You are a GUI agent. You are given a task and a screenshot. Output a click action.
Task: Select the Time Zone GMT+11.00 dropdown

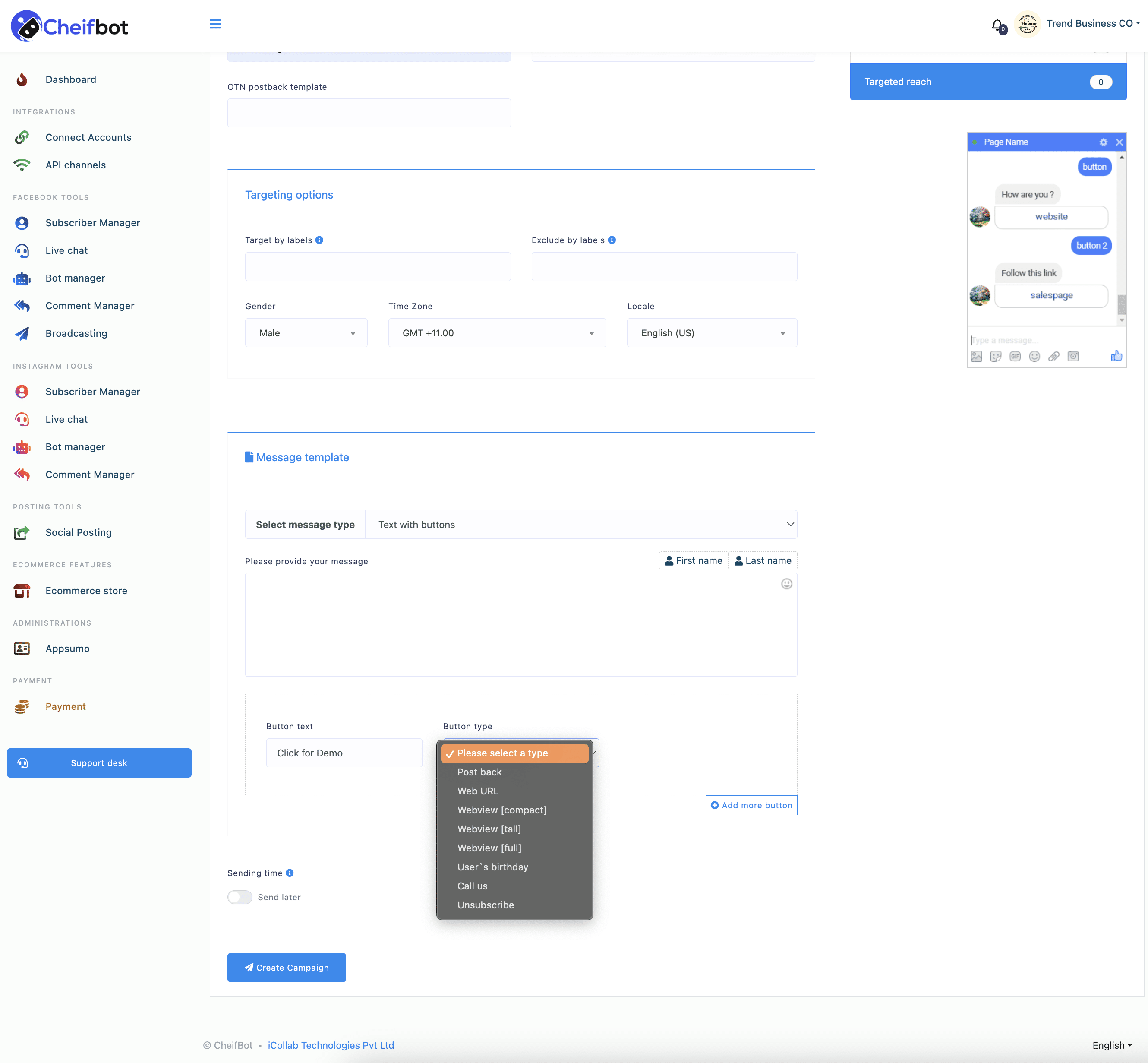click(495, 331)
